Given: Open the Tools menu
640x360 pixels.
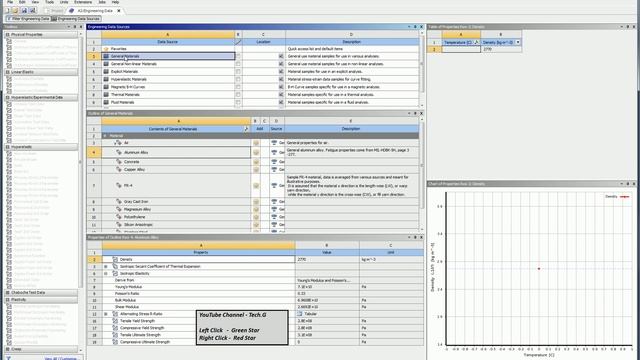Looking at the screenshot, I should 49,2.
